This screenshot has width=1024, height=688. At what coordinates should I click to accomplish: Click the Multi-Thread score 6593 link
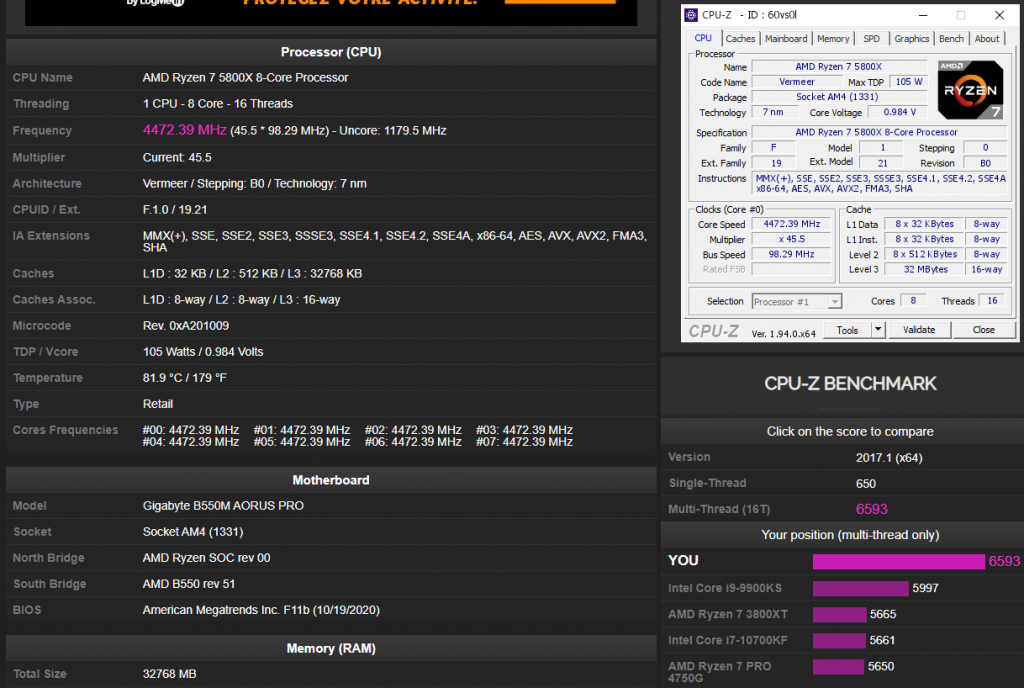[872, 509]
